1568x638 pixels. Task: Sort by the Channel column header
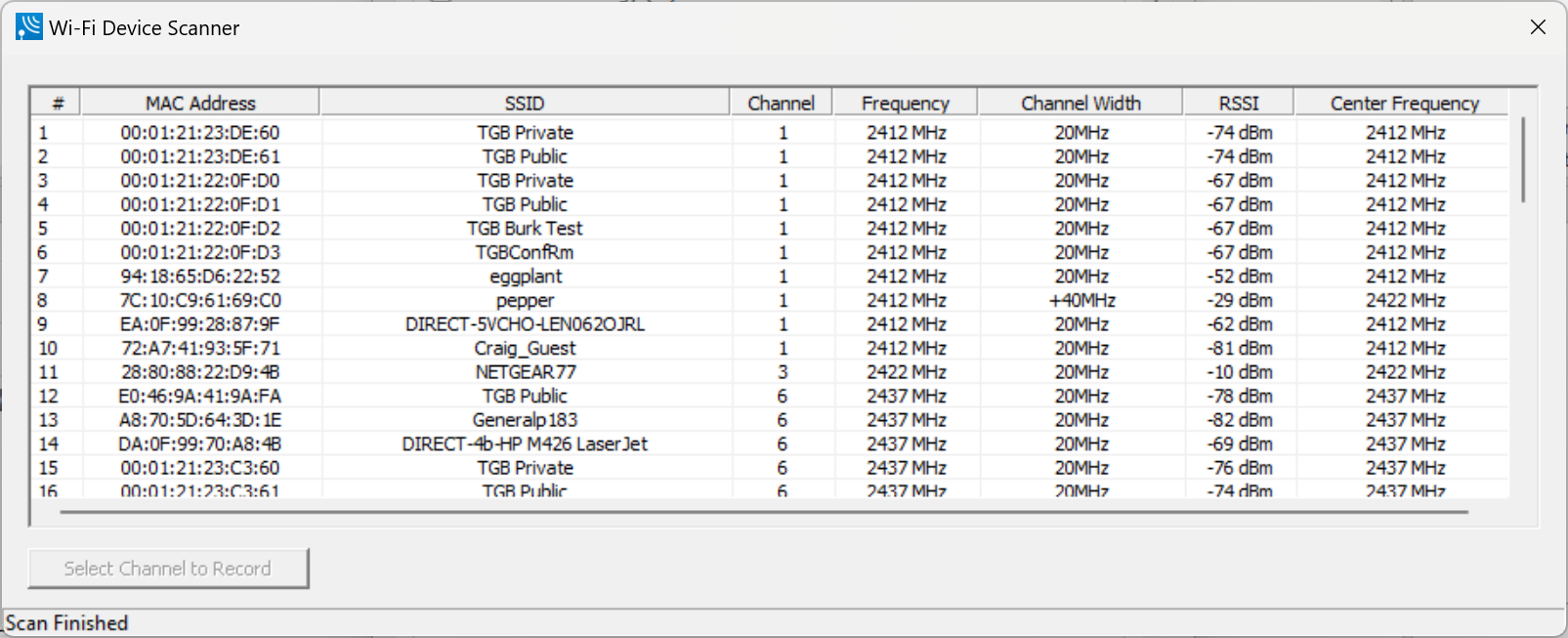tap(782, 103)
